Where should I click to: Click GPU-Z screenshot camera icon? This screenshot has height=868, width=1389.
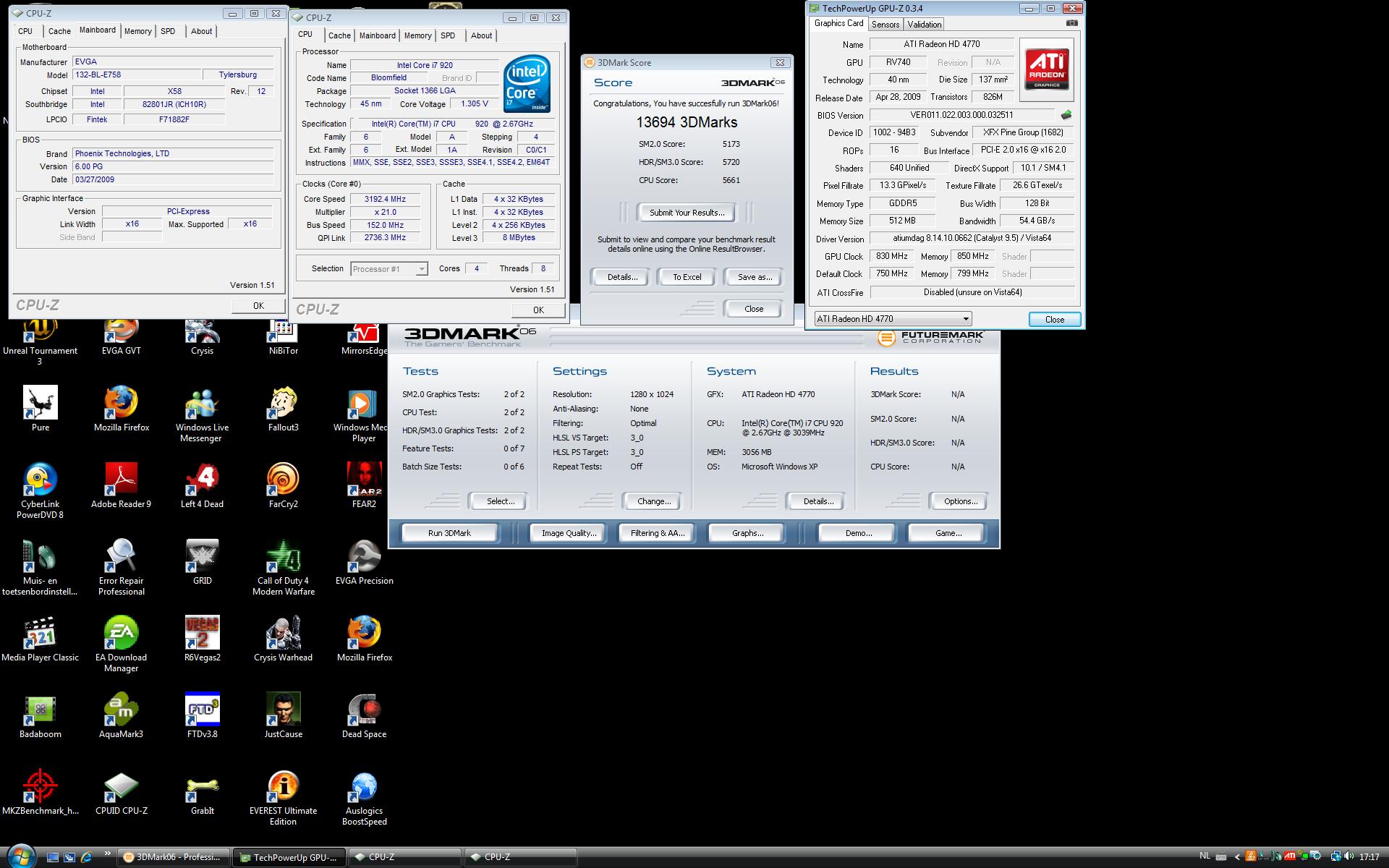tap(1071, 23)
